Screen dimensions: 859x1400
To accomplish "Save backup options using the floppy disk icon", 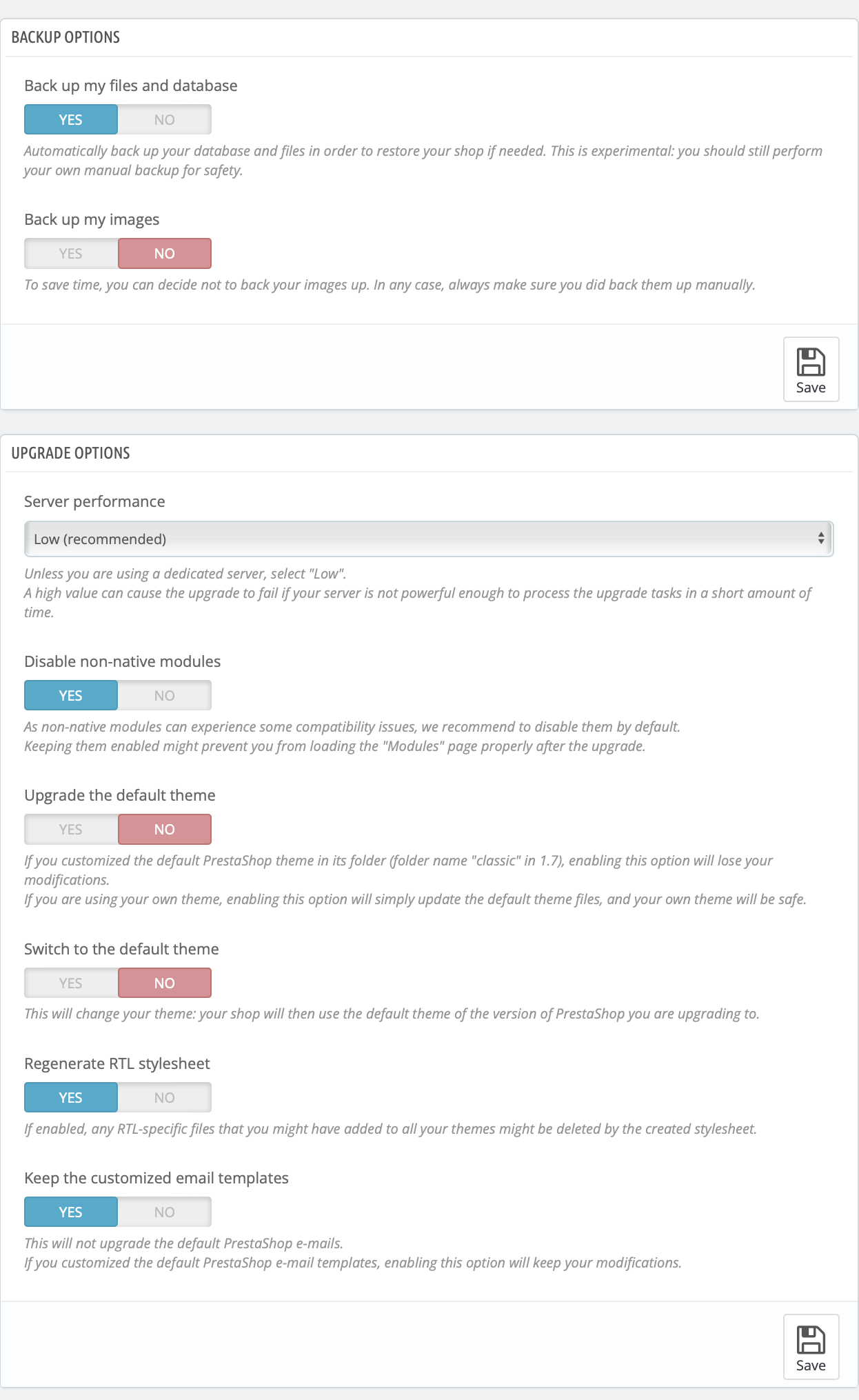I will [811, 369].
